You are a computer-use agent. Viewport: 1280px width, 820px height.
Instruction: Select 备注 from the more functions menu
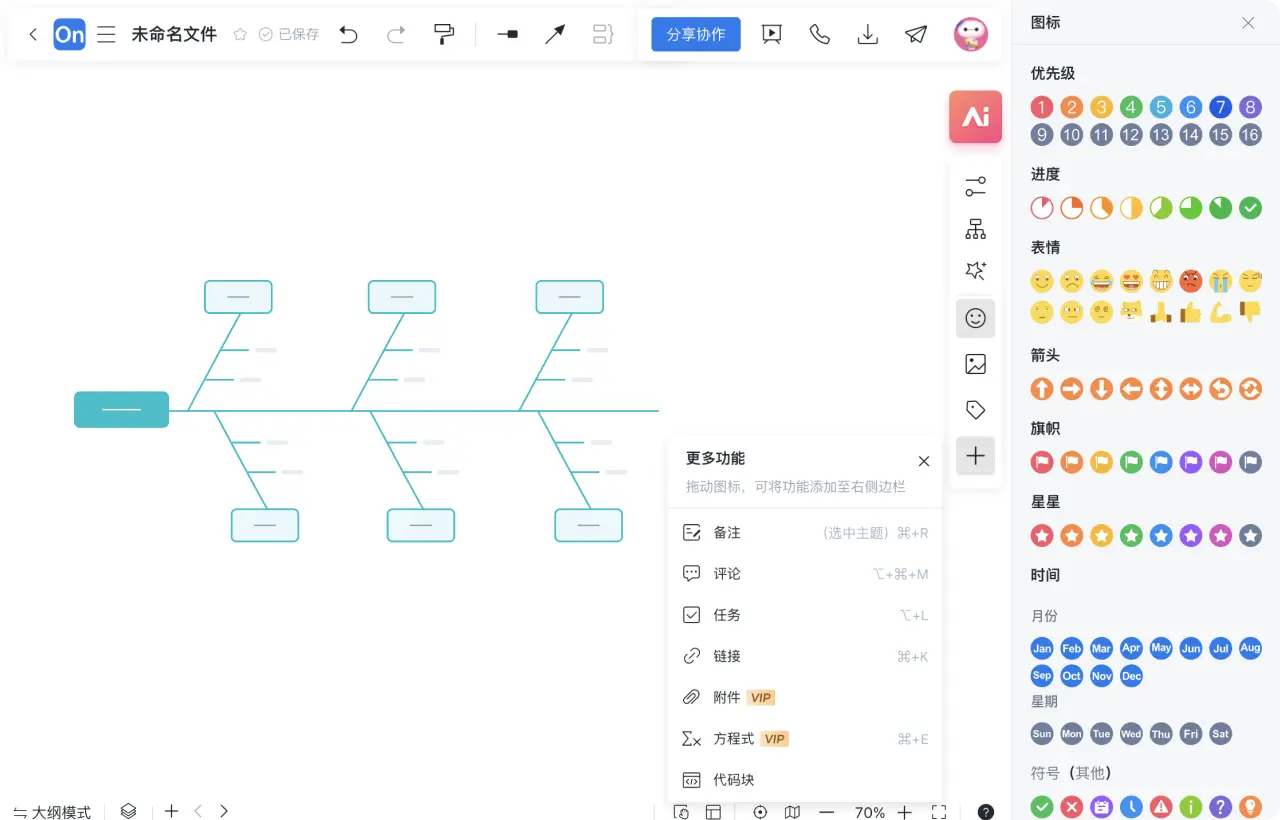pyautogui.click(x=727, y=533)
